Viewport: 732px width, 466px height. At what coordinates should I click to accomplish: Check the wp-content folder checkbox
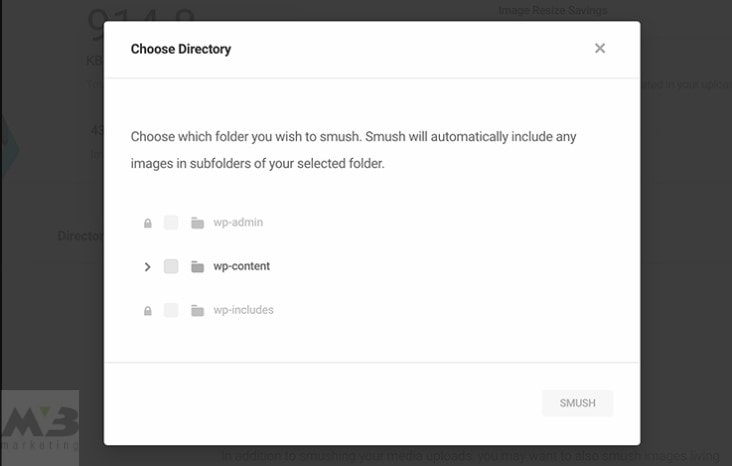[171, 267]
